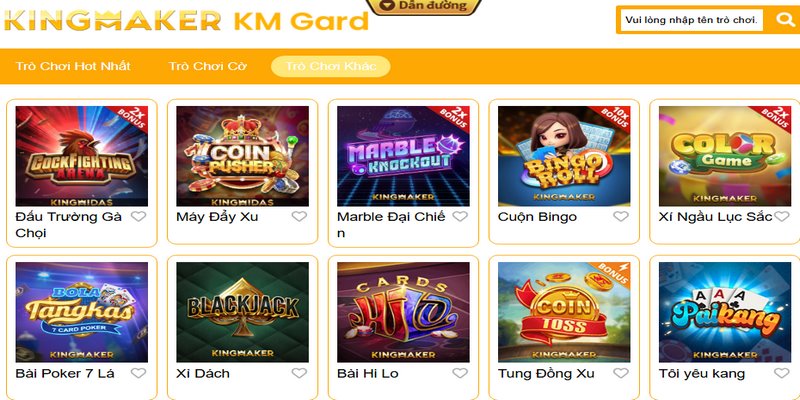The width and height of the screenshot is (800, 400).
Task: Click the Kingmaker KM Gard logo
Action: pyautogui.click(x=186, y=20)
